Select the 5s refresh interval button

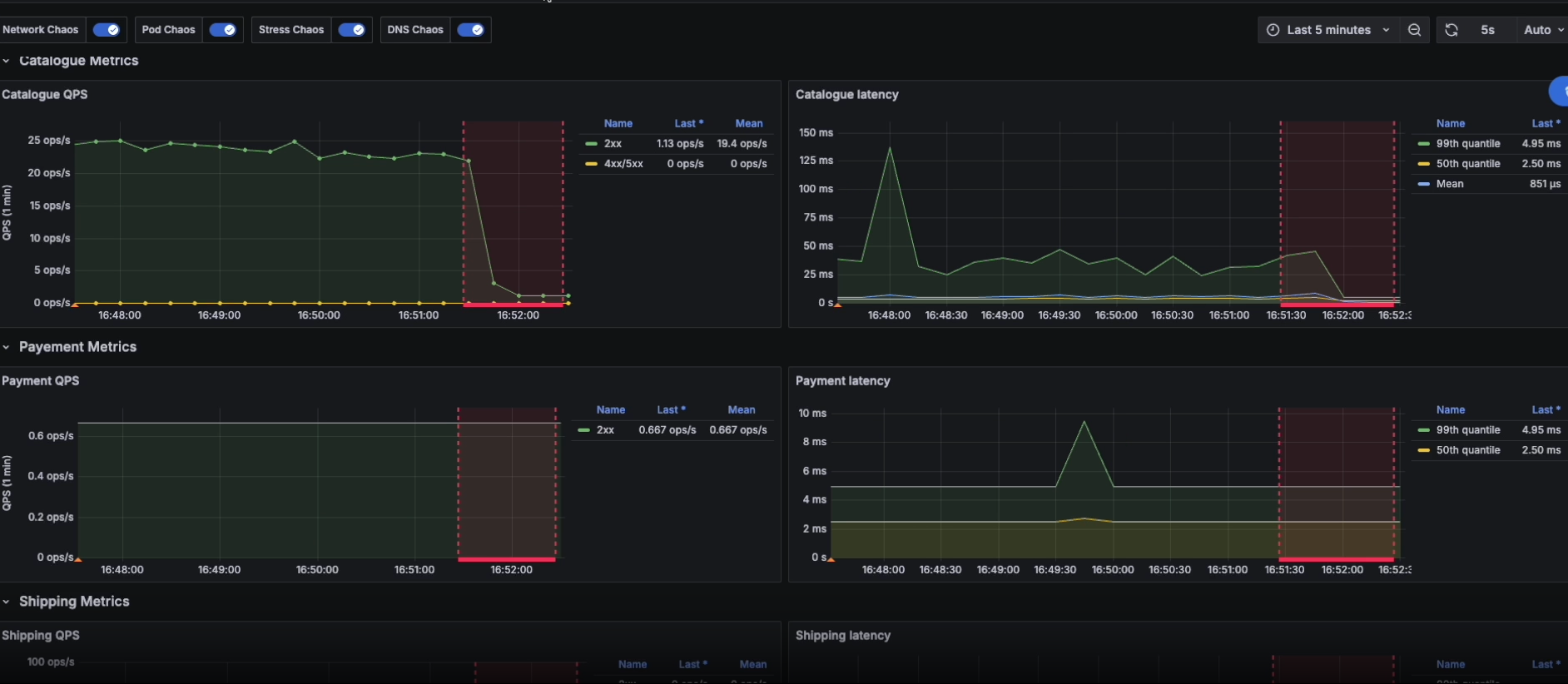[x=1487, y=30]
